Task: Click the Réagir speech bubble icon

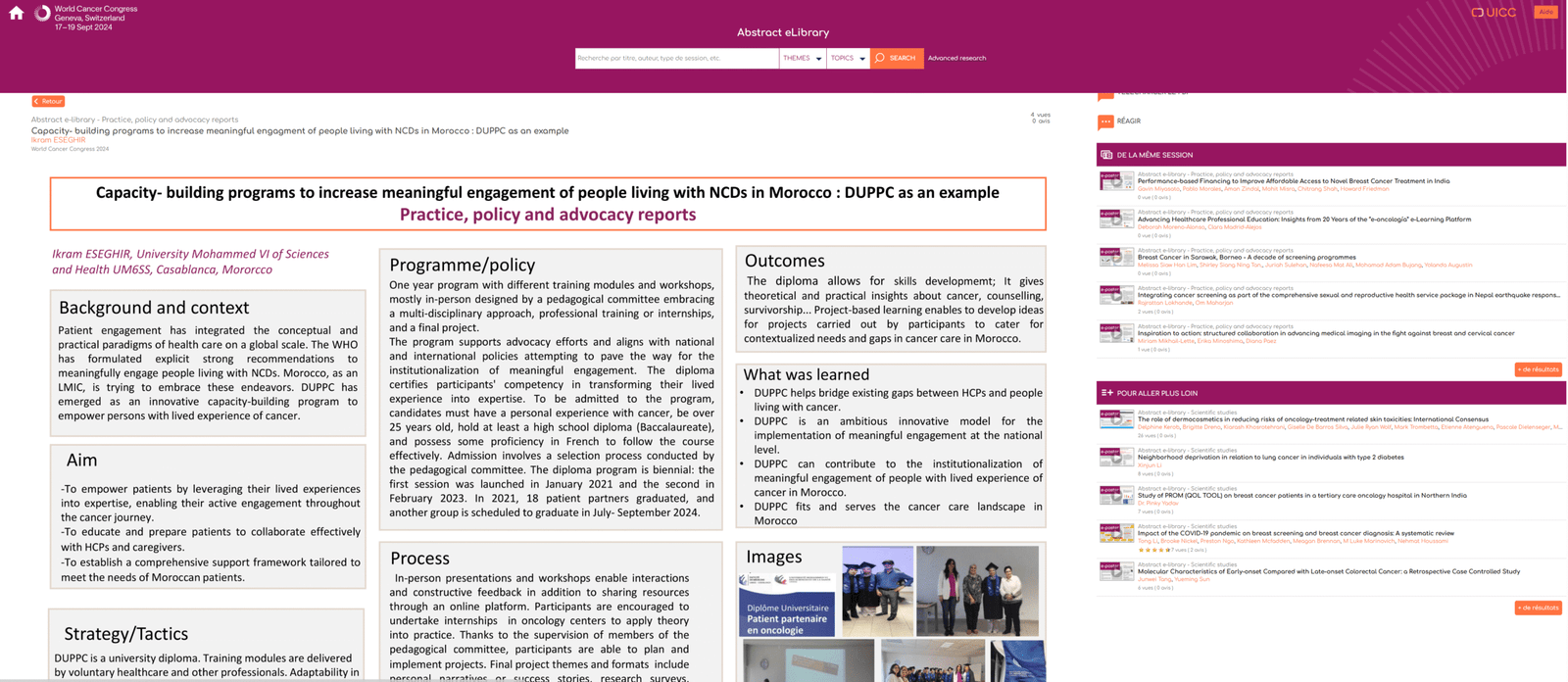Action: click(1105, 122)
